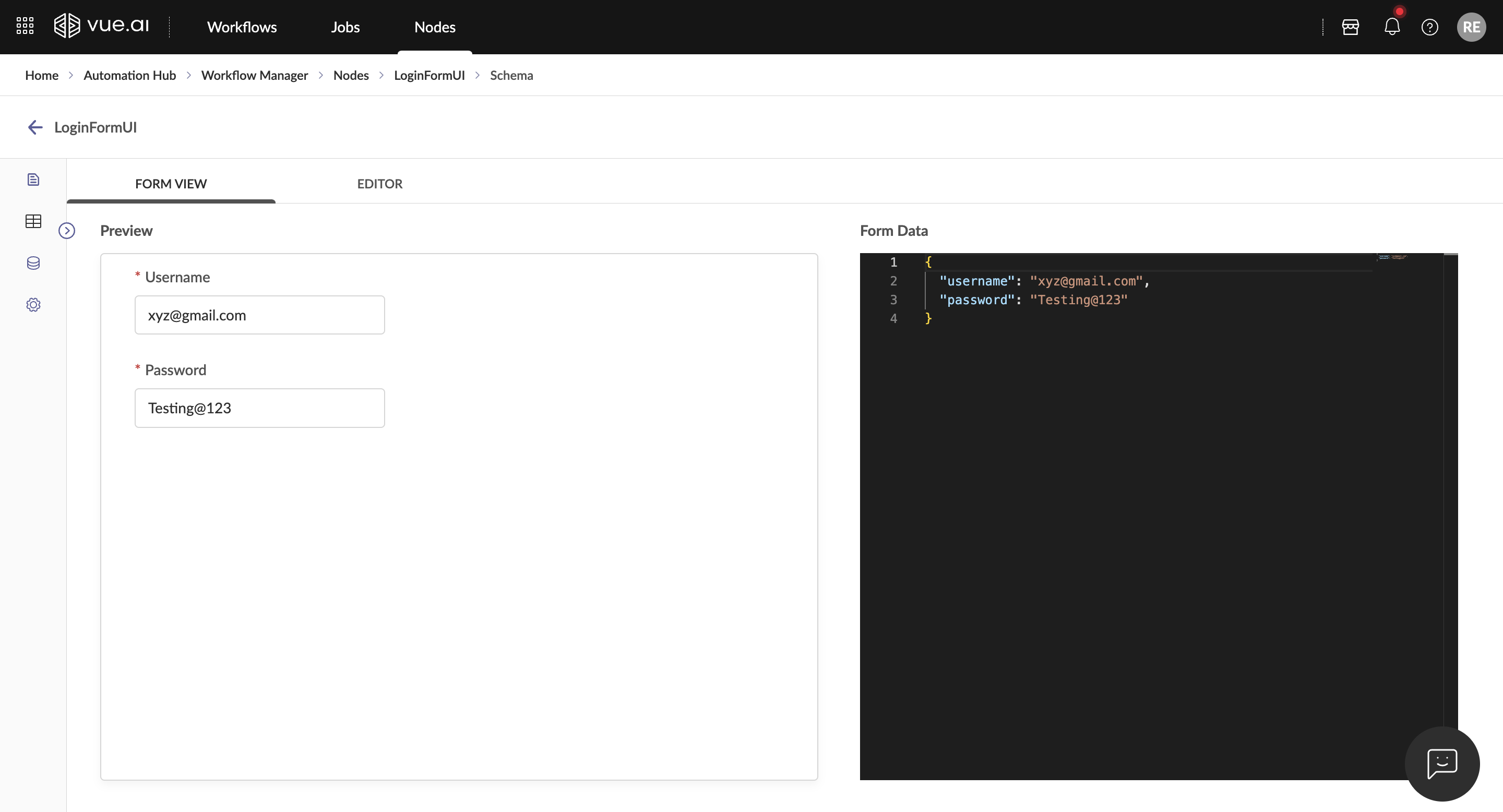Select the document icon in sidebar
Screen dimensions: 1503x812
point(33,179)
